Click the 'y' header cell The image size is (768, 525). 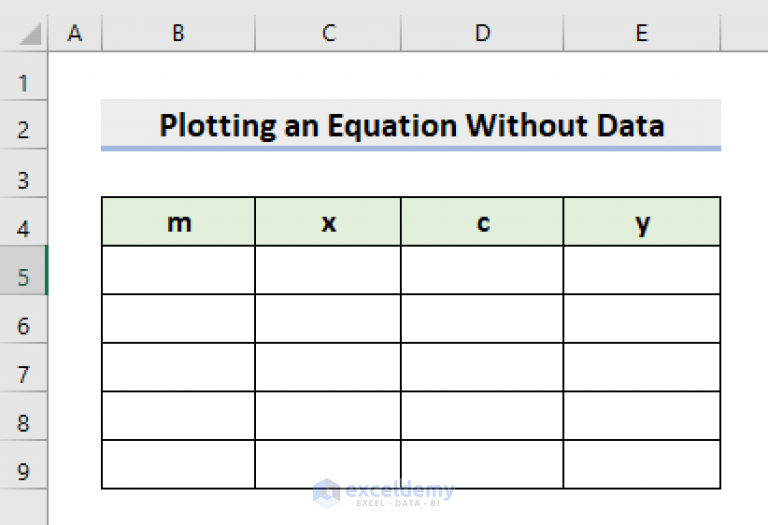641,222
